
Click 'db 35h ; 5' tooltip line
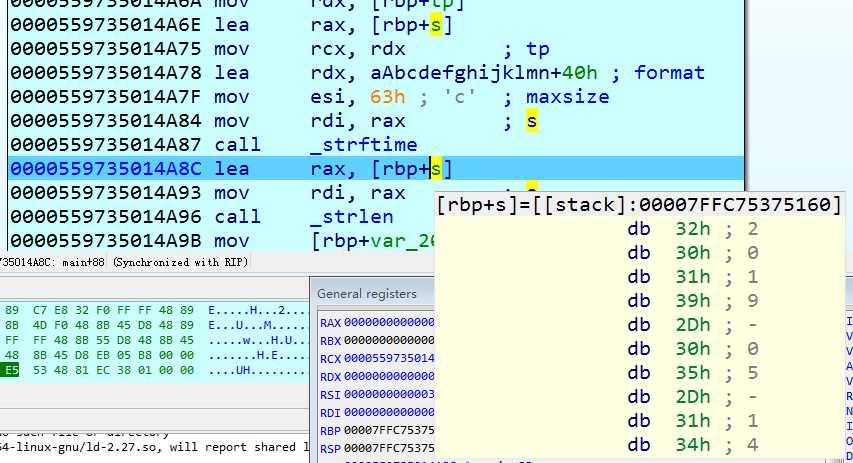click(x=693, y=373)
